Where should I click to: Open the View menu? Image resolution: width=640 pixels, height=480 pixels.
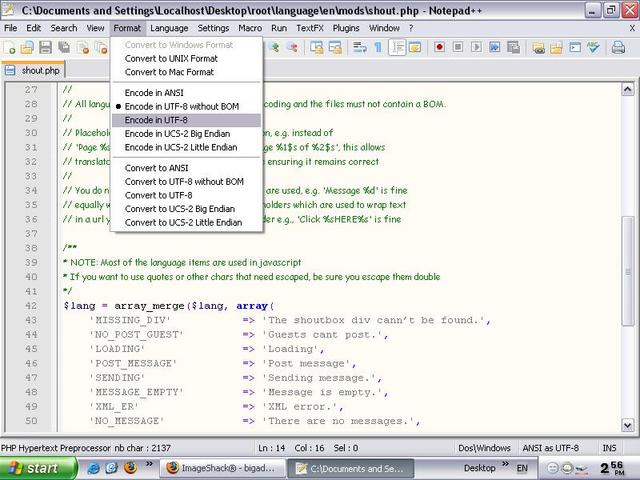point(95,28)
